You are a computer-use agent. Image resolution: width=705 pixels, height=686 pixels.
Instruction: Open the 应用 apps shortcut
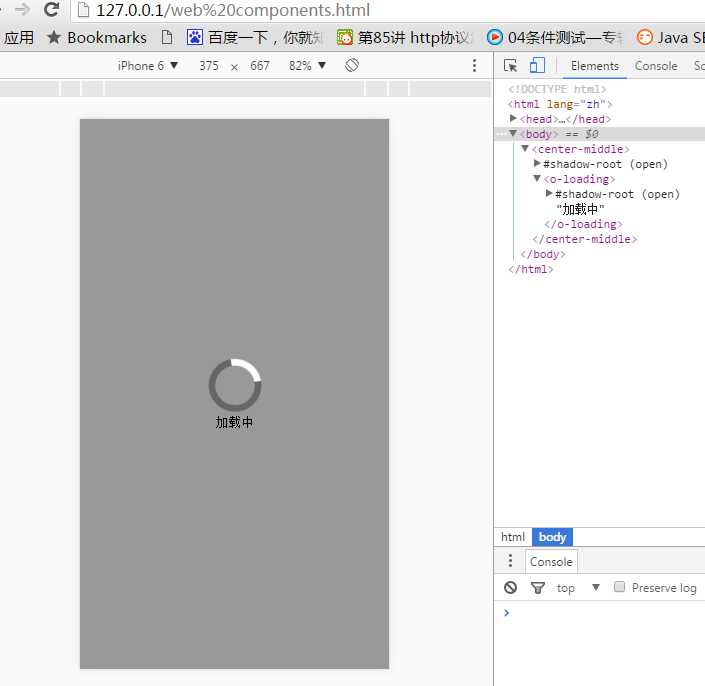[x=18, y=38]
